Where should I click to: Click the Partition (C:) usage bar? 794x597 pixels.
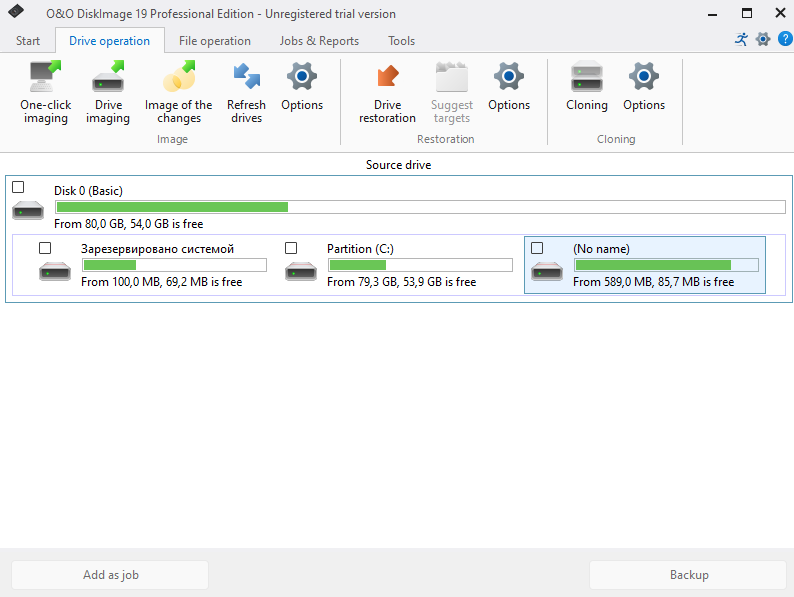[x=420, y=265]
